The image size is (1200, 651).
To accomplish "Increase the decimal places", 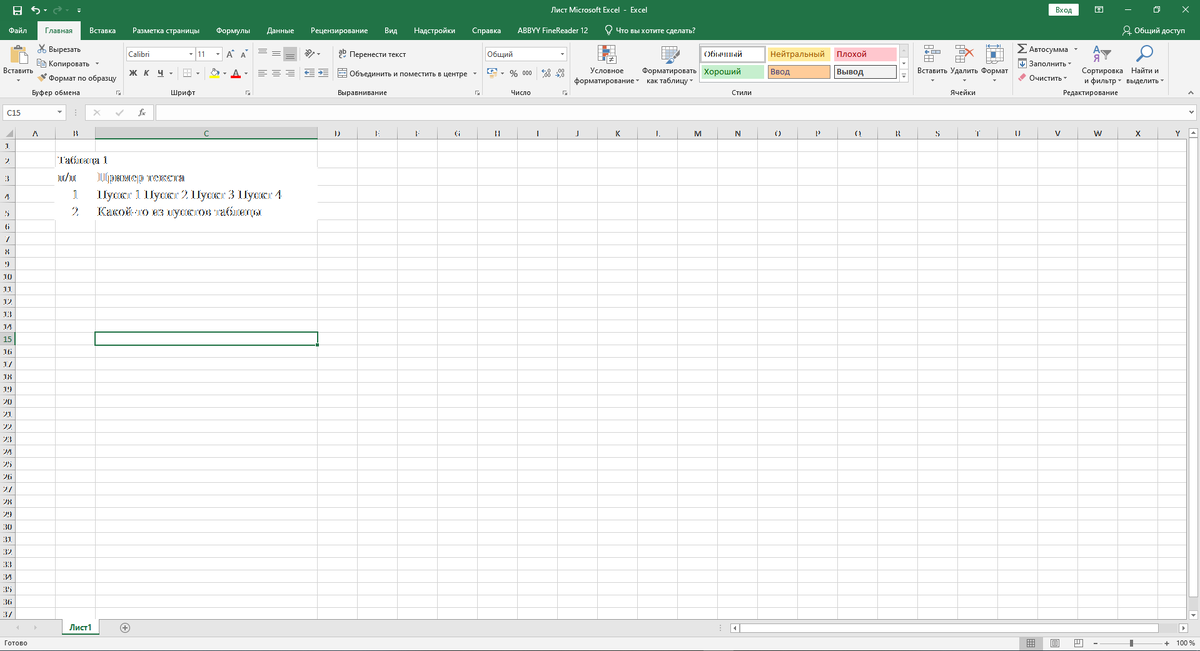I will point(546,73).
